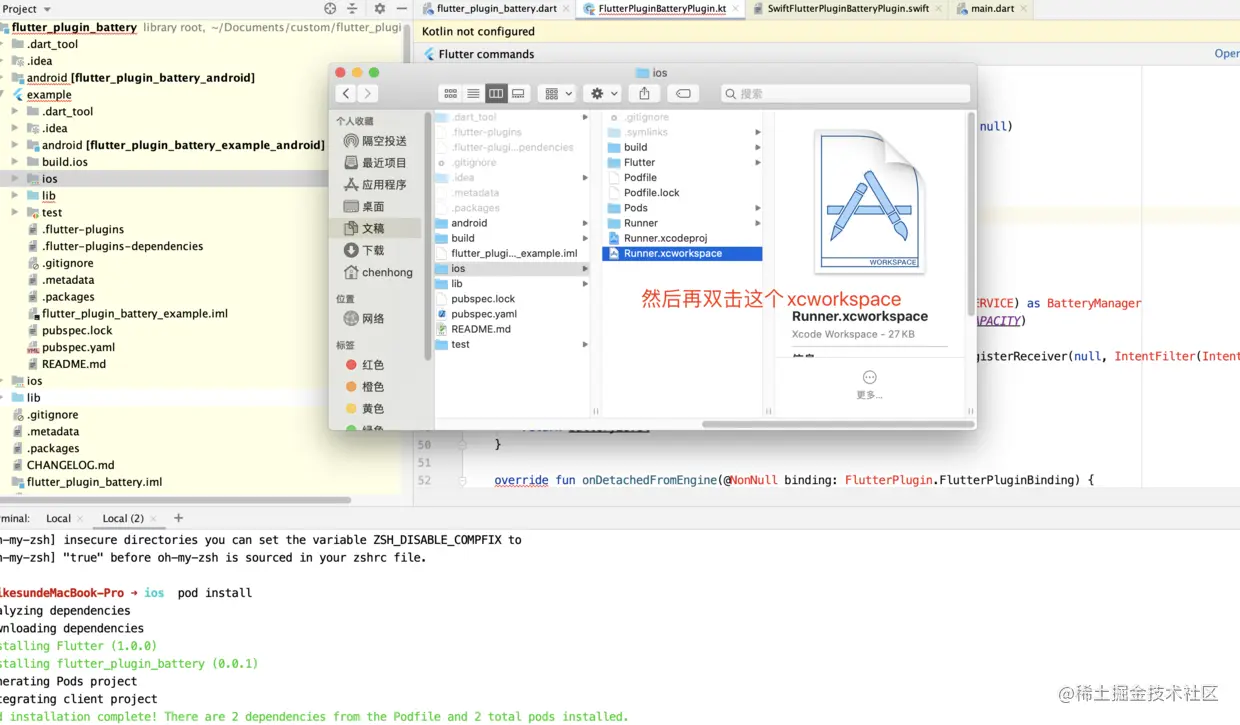
Task: Click fold marker beside onDetachedFromEngine line
Action: pyautogui.click(x=462, y=481)
